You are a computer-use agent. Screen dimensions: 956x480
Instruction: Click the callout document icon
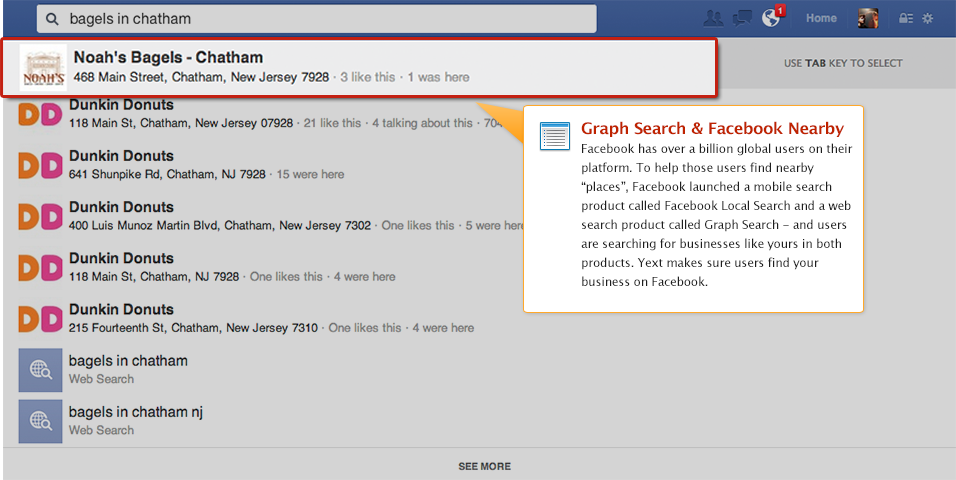click(x=555, y=135)
